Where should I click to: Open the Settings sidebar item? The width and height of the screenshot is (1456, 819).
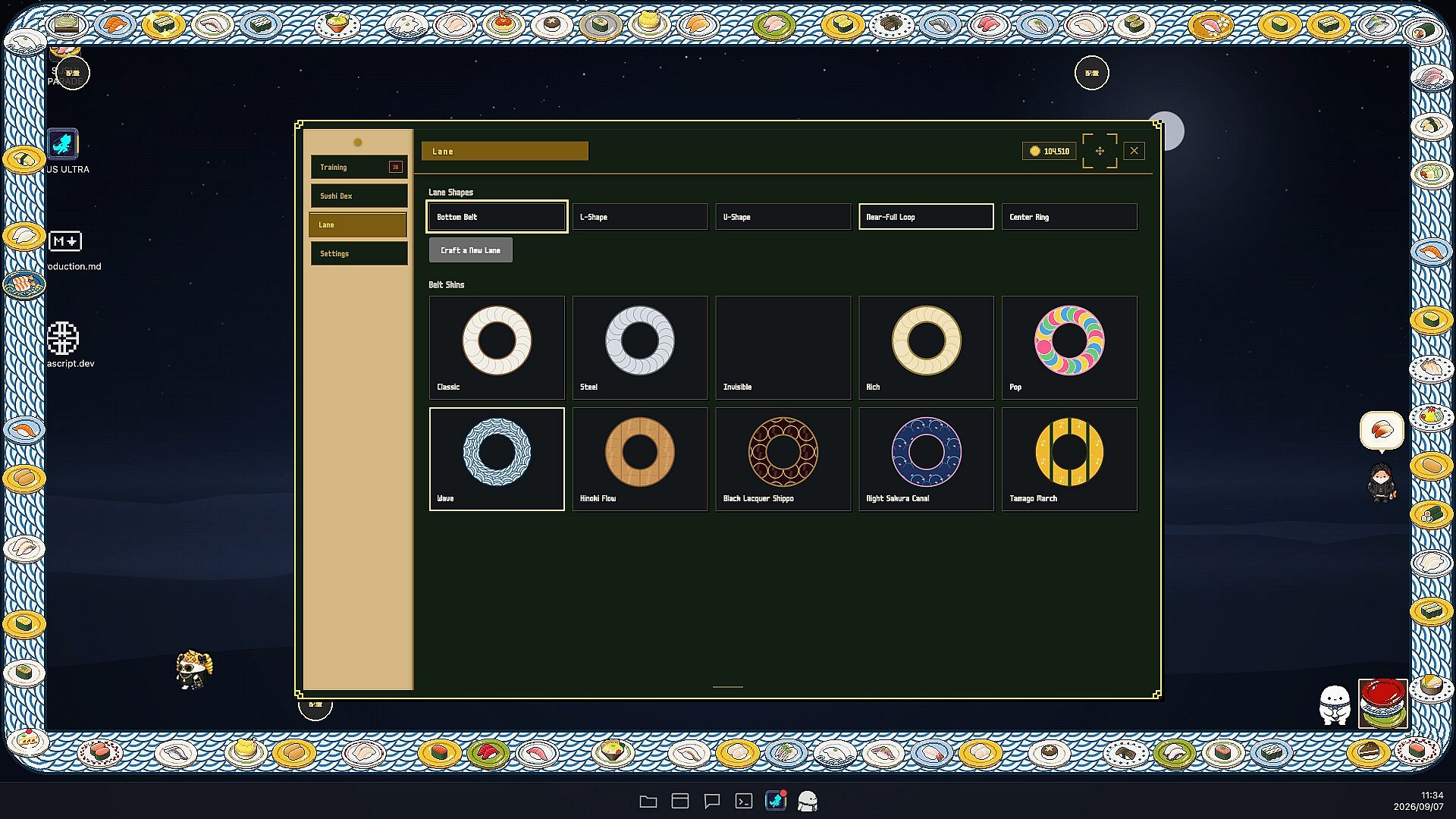[359, 253]
